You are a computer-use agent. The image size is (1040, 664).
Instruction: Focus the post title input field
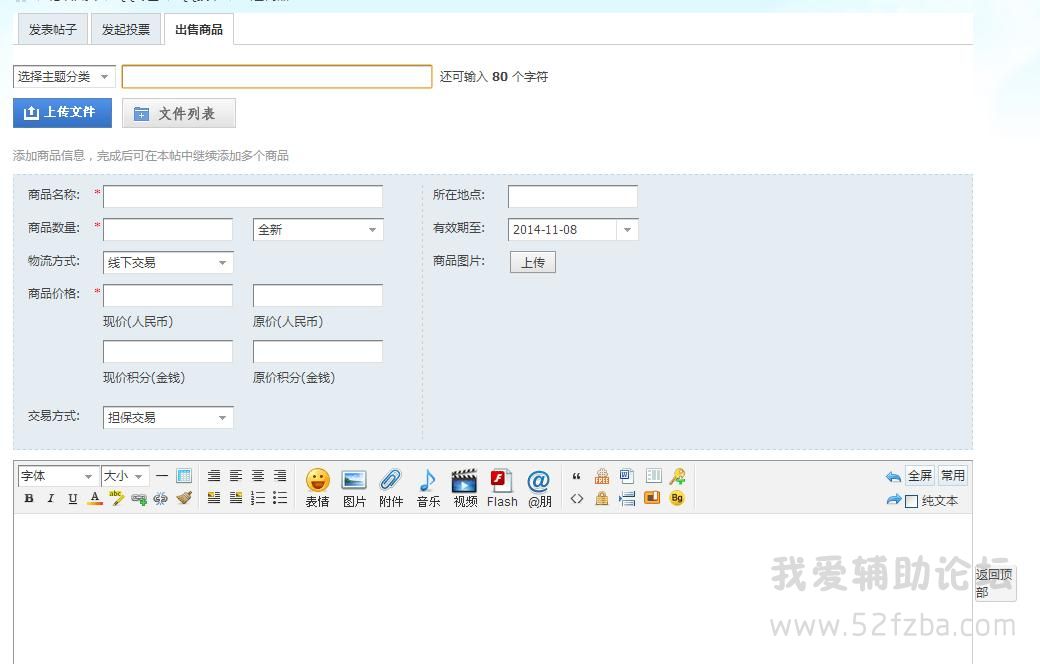277,76
